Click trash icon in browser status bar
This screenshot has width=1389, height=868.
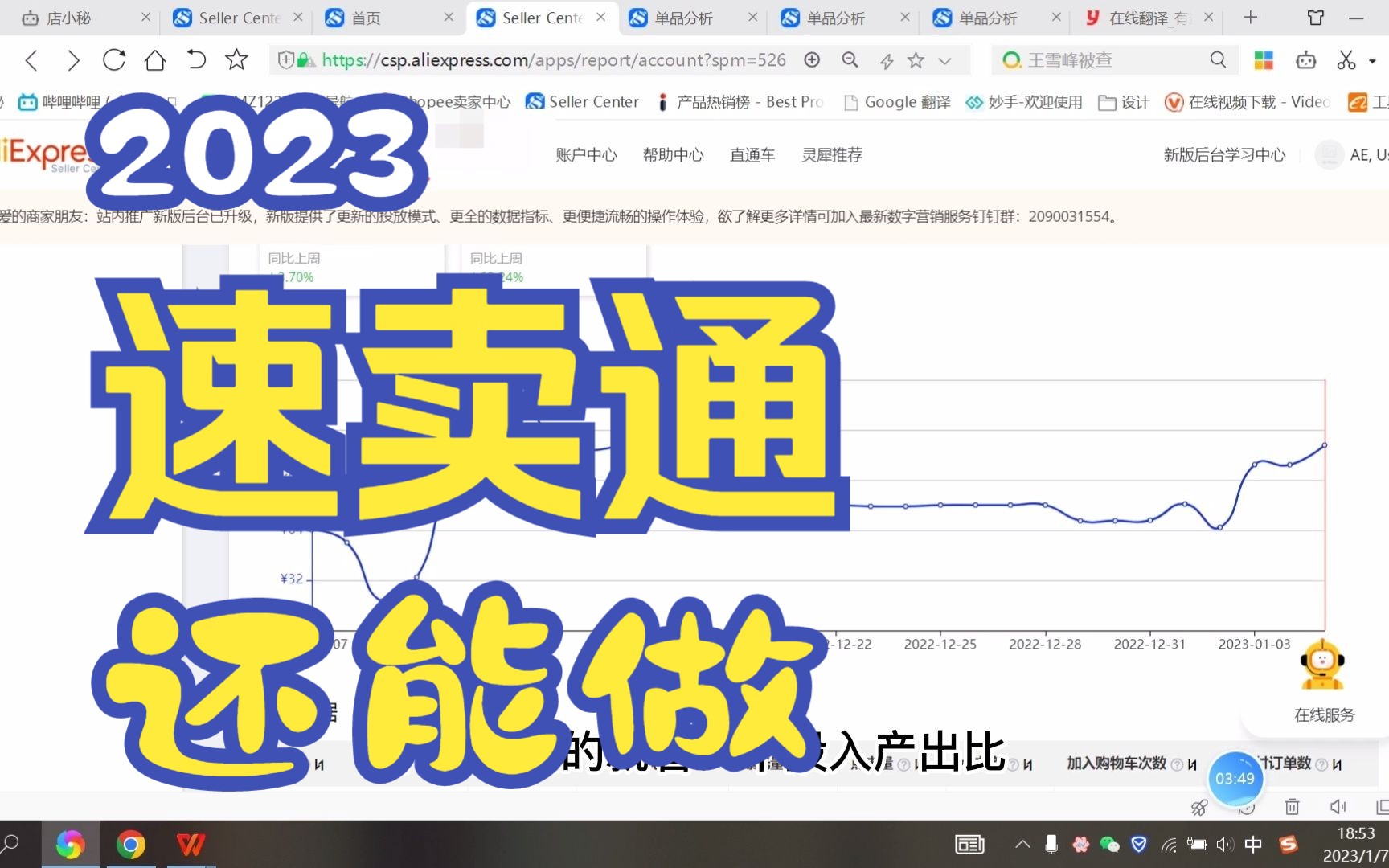[1292, 806]
